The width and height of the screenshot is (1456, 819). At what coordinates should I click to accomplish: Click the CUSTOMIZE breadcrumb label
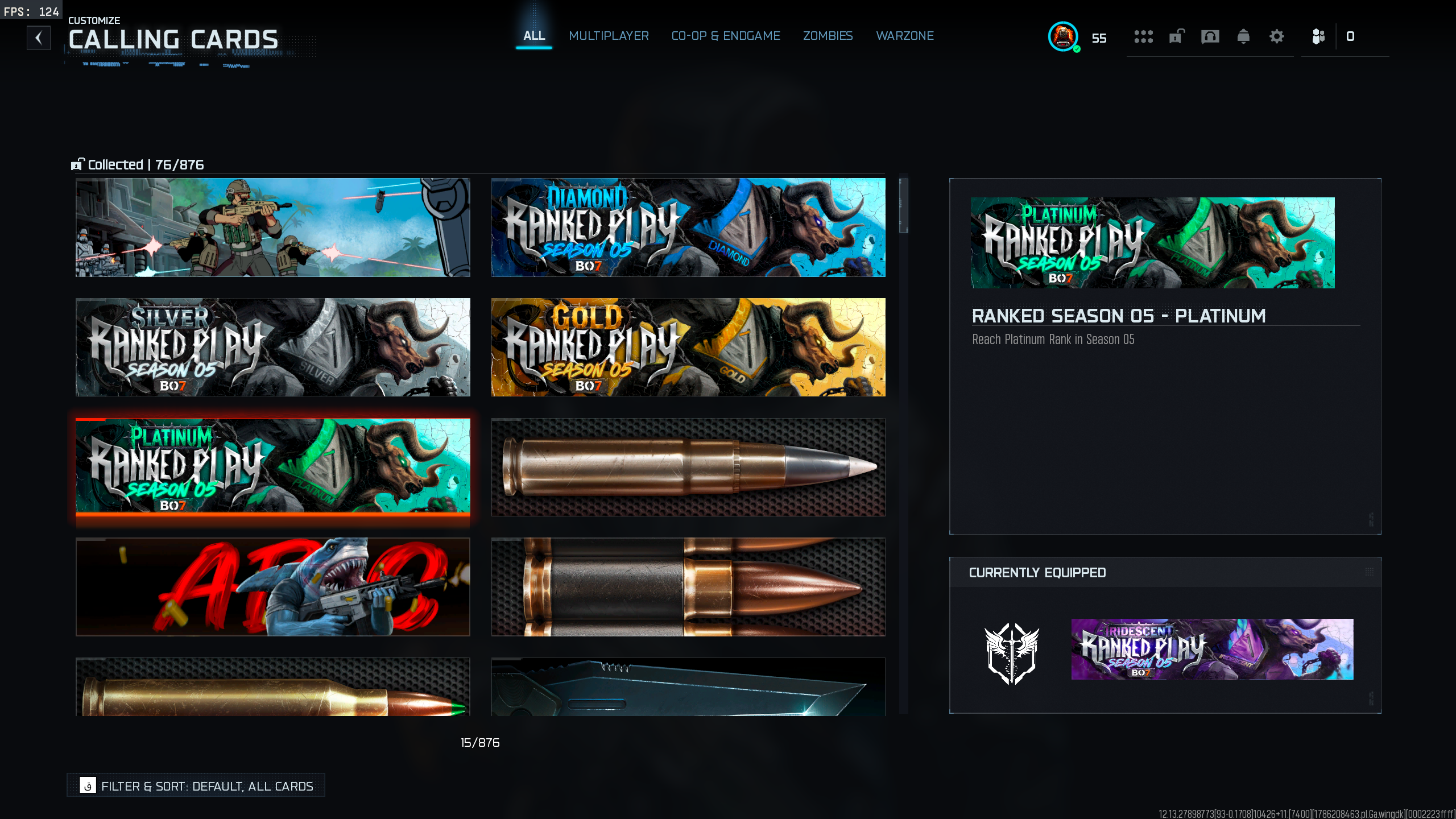(94, 20)
